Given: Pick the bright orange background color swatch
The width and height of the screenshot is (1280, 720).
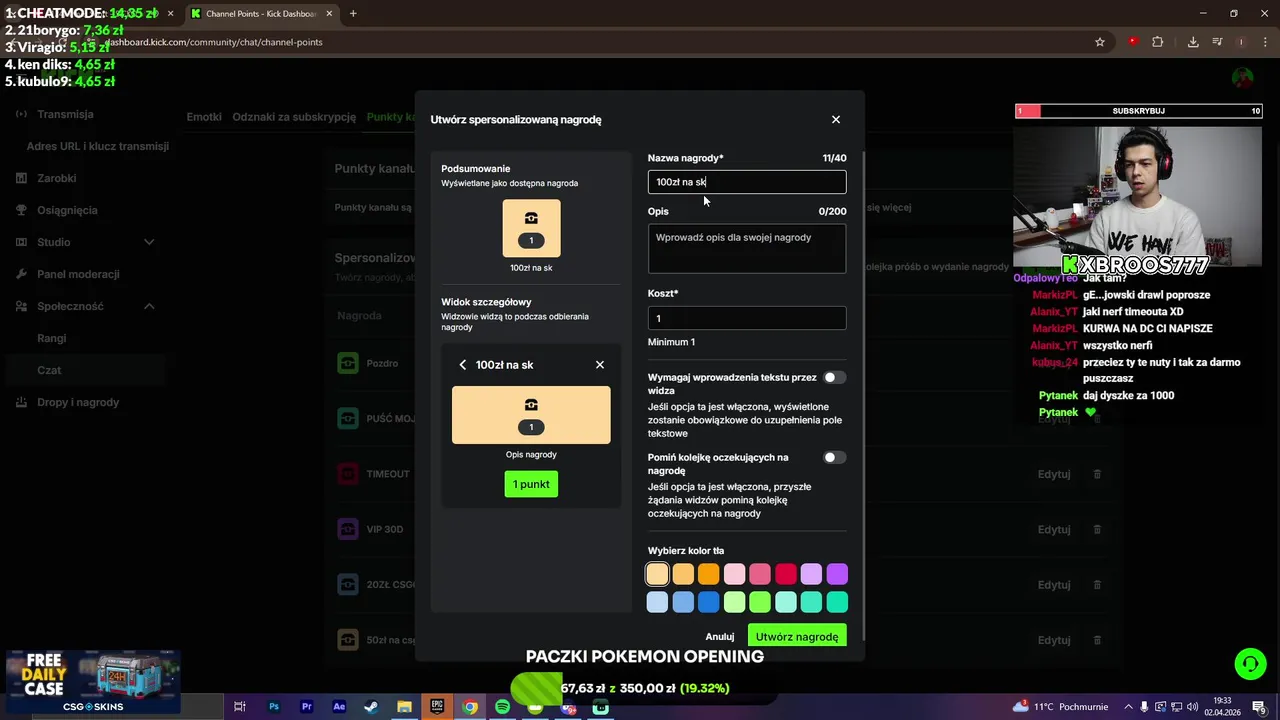Looking at the screenshot, I should pyautogui.click(x=708, y=574).
